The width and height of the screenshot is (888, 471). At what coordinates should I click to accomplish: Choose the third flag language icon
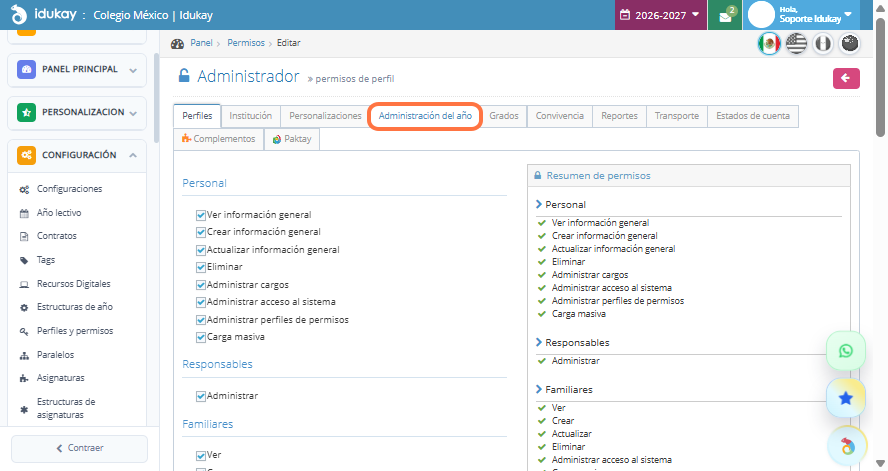823,44
